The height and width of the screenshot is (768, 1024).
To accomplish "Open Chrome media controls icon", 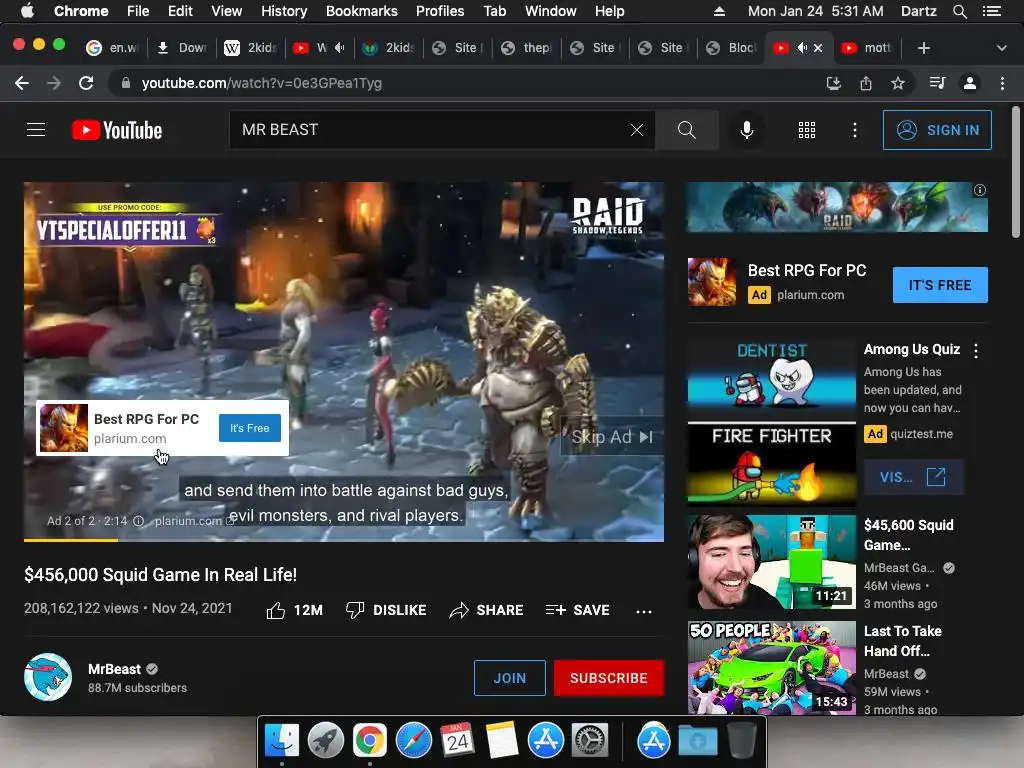I will (937, 83).
